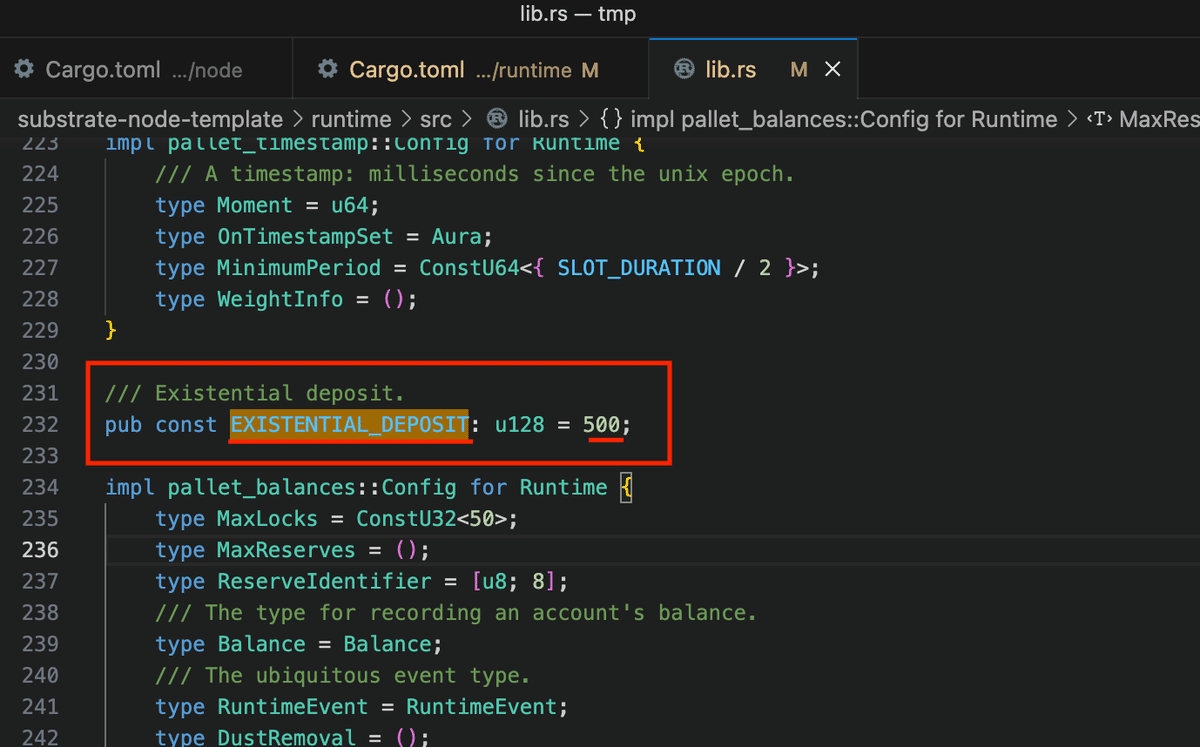Click the gear icon on Cargo.toml node tab
The width and height of the screenshot is (1200, 747).
click(24, 69)
